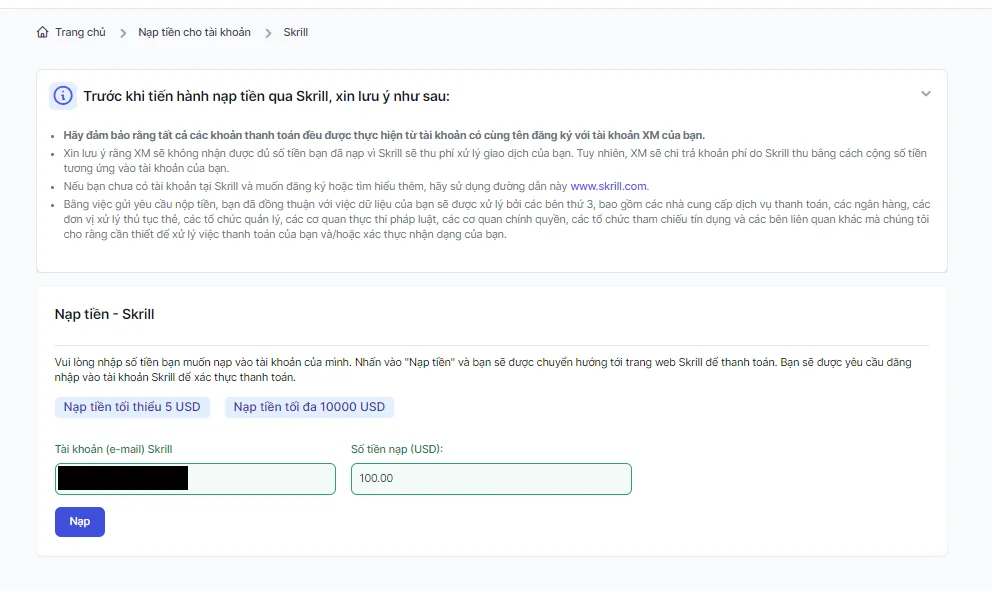The width and height of the screenshot is (992, 591).
Task: Click the Skrill e-mail account field
Action: [x=195, y=479]
